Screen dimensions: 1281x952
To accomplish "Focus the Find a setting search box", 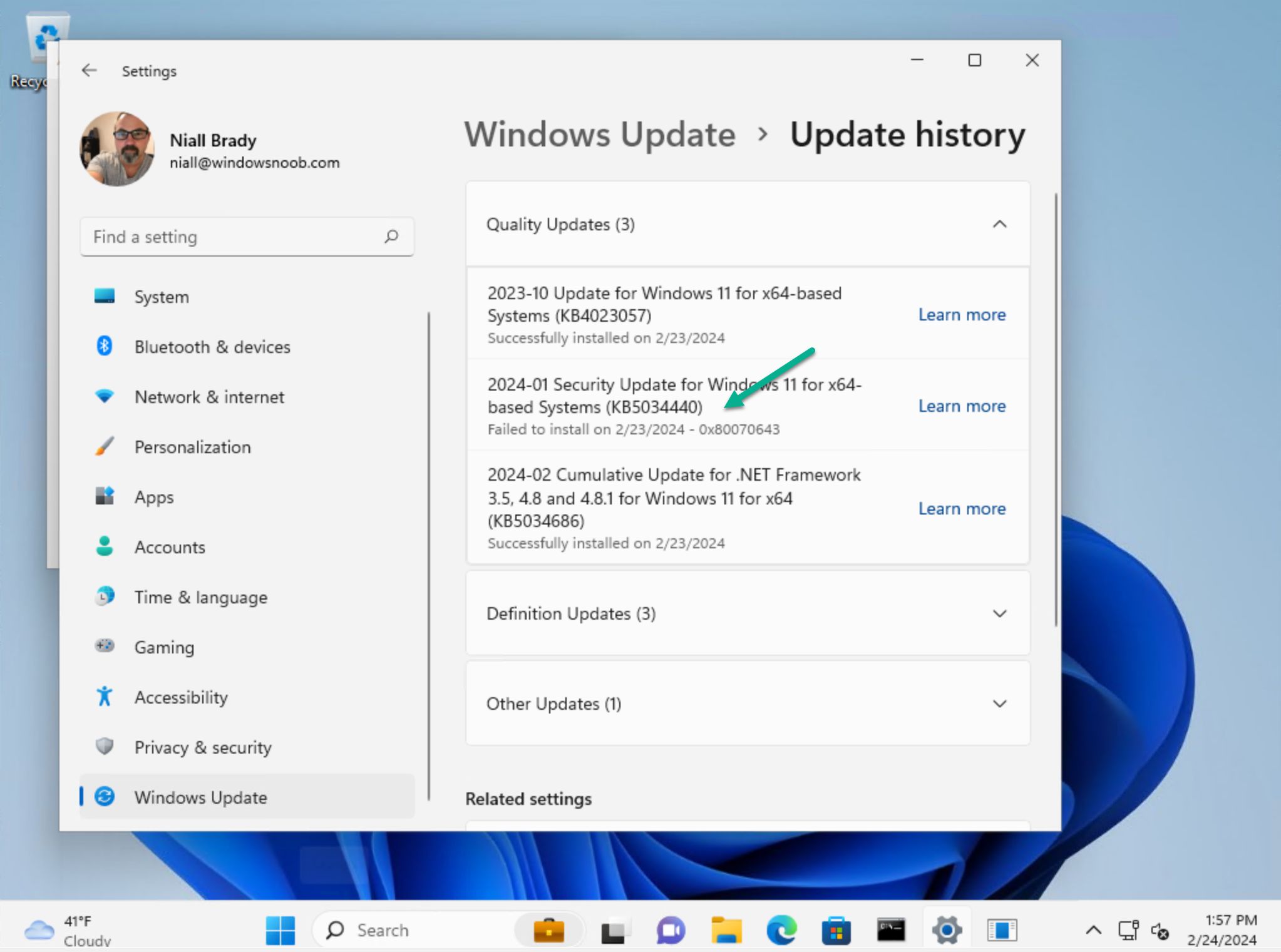I will point(247,237).
